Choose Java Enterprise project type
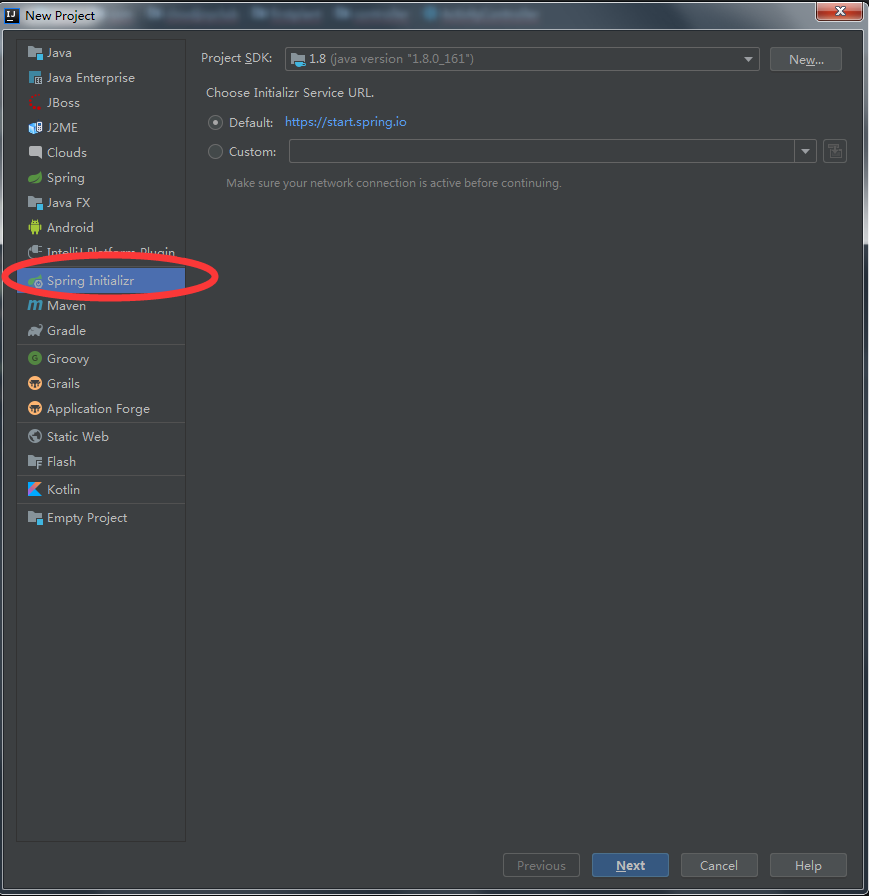The width and height of the screenshot is (869, 896). 101,78
